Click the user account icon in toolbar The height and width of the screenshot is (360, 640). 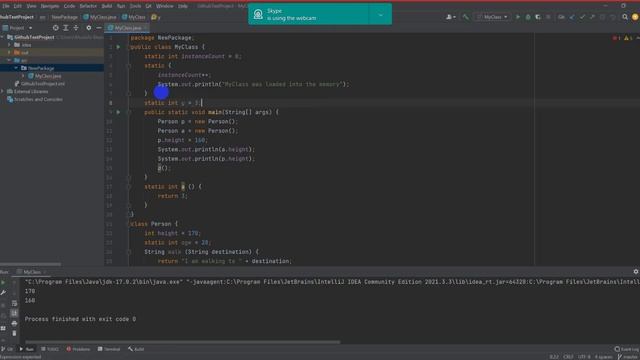[x=451, y=17]
